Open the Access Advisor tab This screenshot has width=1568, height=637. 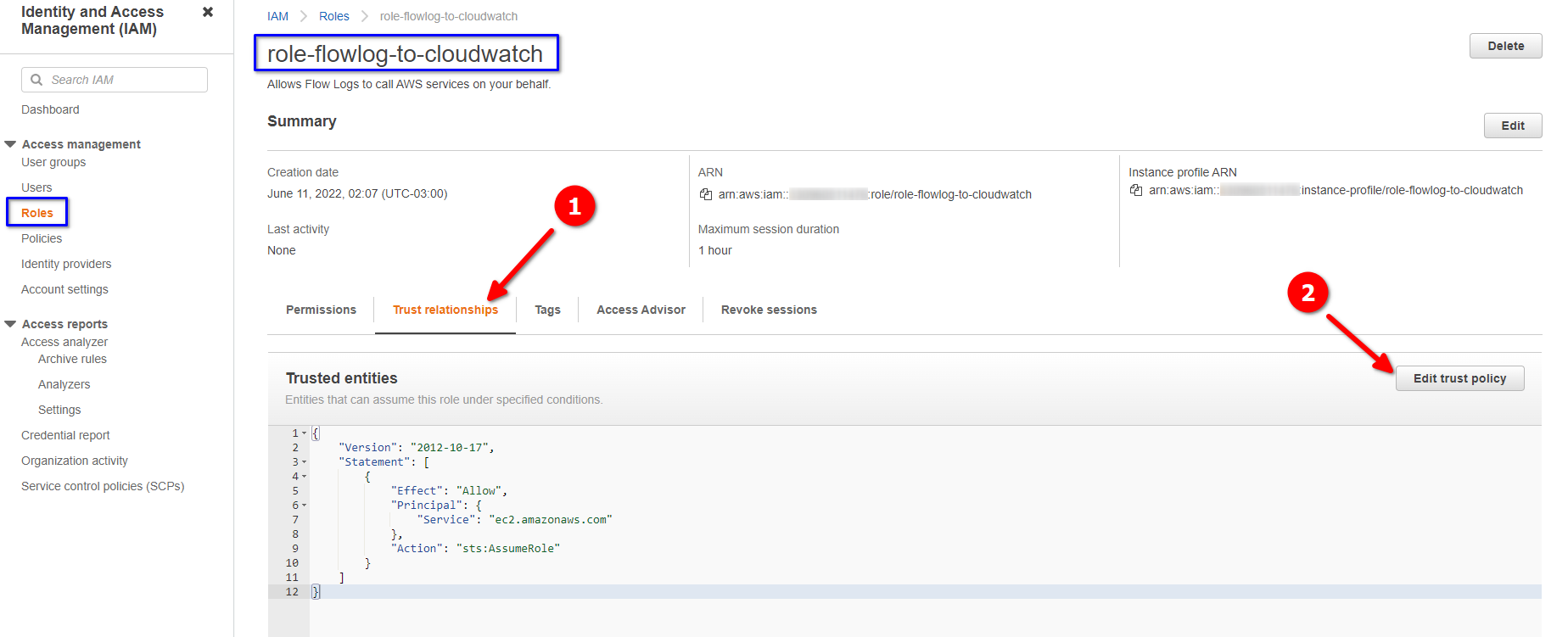coord(641,310)
